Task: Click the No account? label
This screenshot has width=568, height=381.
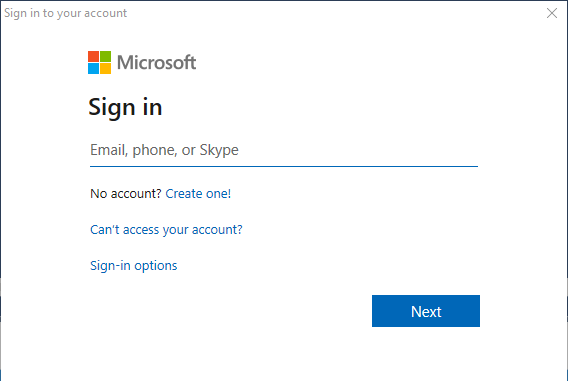Action: (126, 193)
